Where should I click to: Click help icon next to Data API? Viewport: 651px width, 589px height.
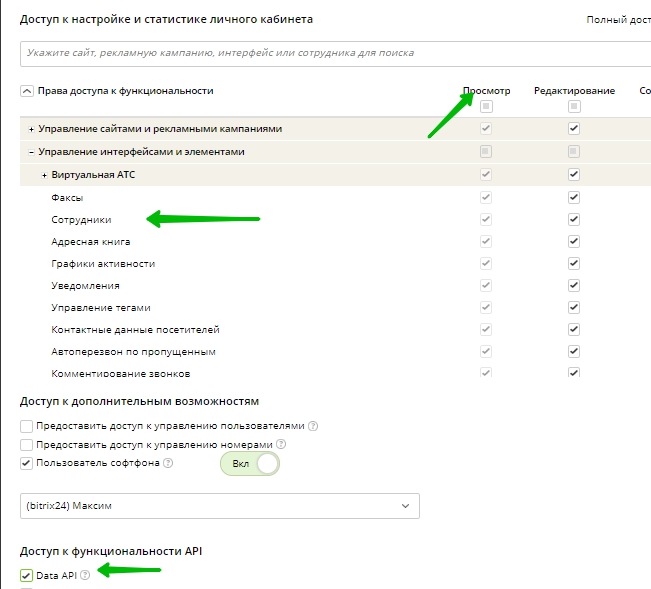click(85, 575)
